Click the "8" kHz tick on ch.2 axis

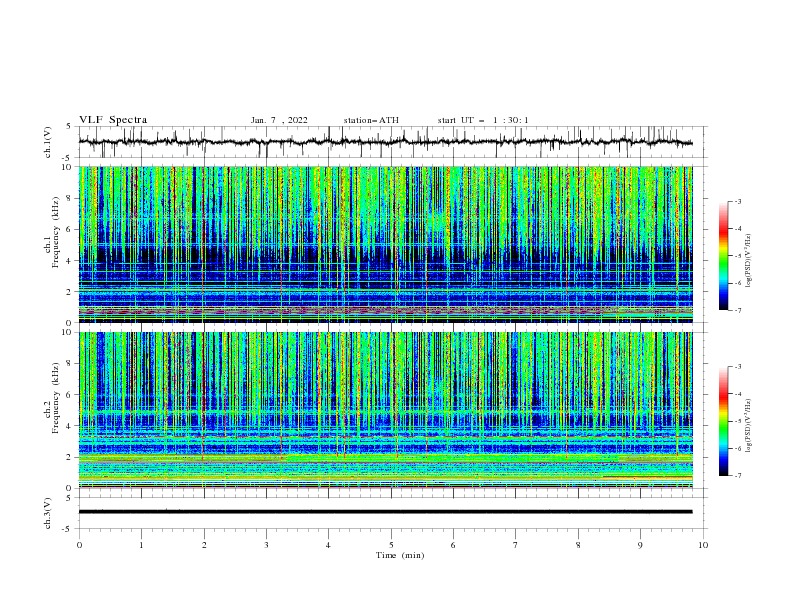(70, 364)
